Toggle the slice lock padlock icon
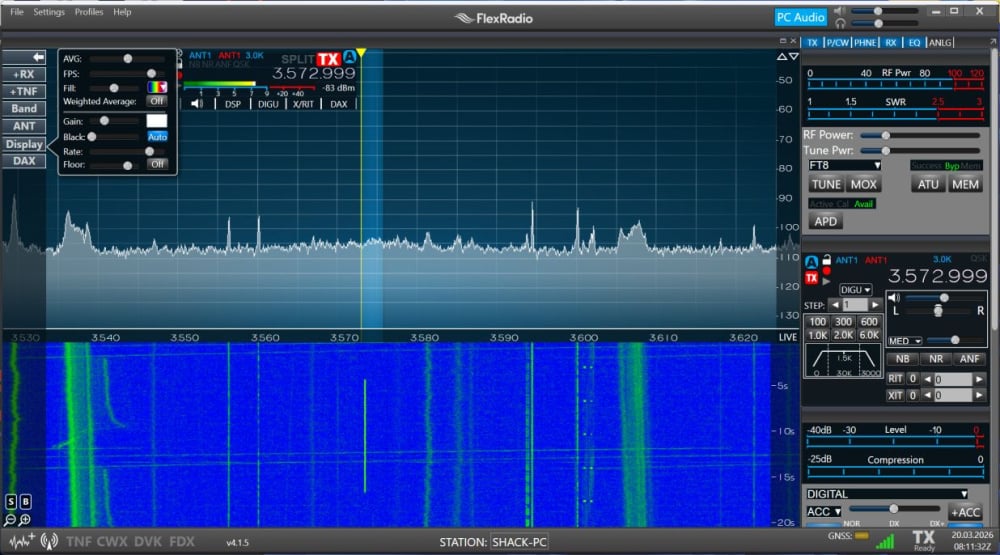Image resolution: width=1000 pixels, height=555 pixels. click(827, 260)
